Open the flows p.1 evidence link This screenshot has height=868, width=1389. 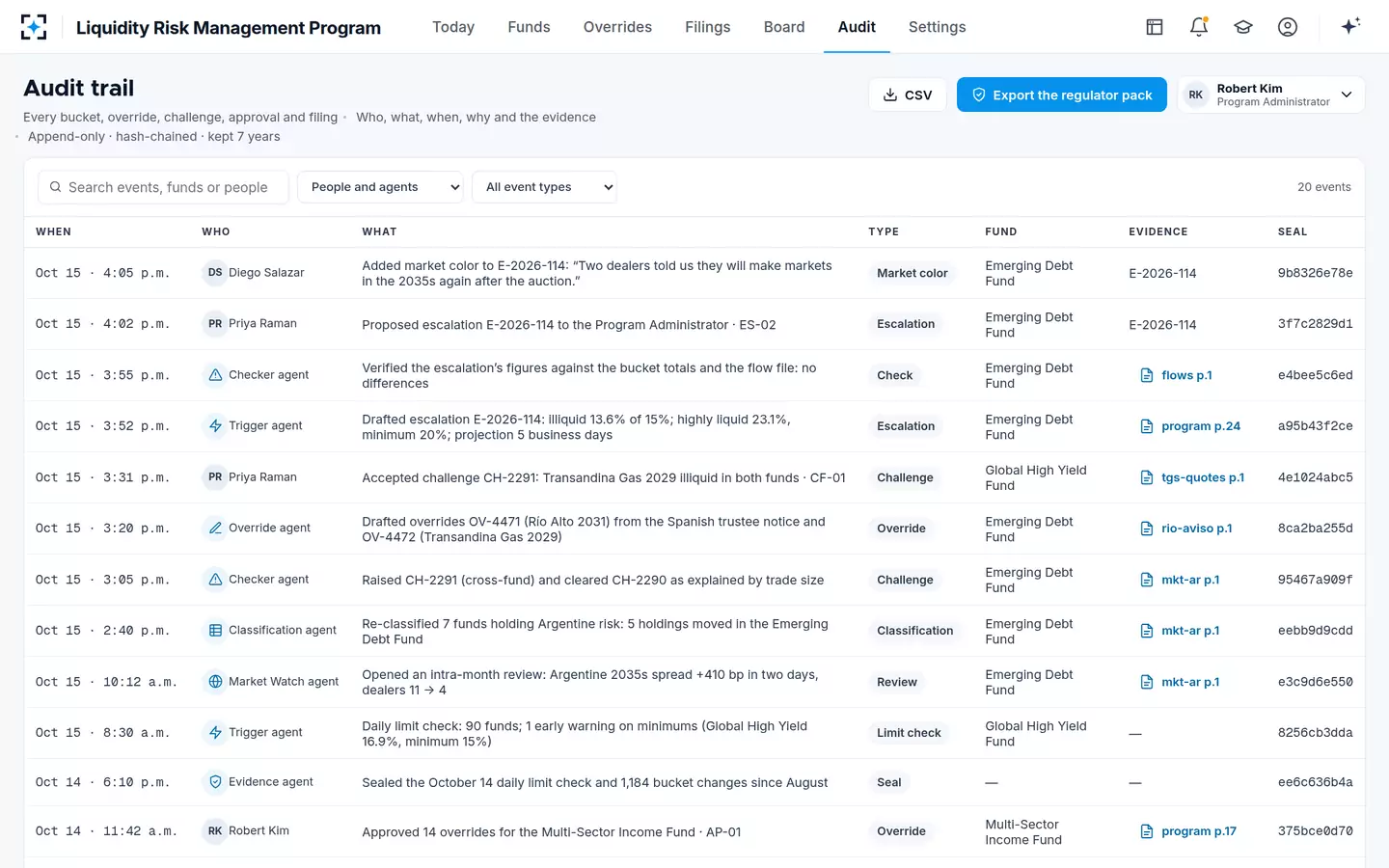click(1176, 375)
